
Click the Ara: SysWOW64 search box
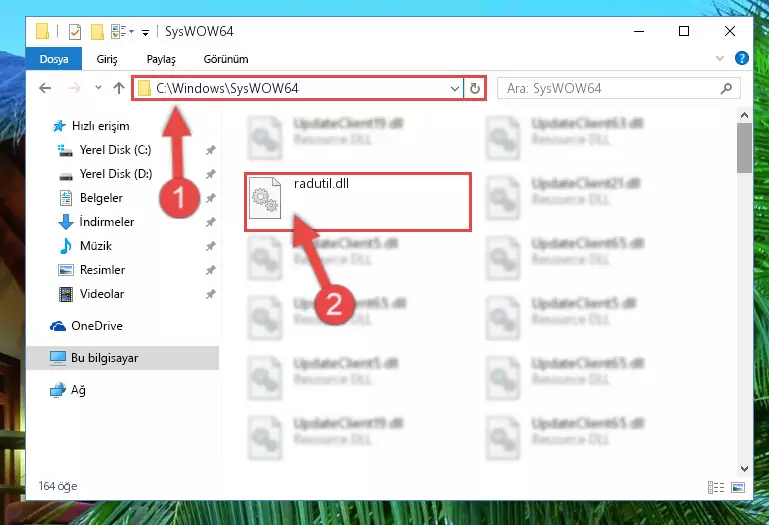point(619,89)
